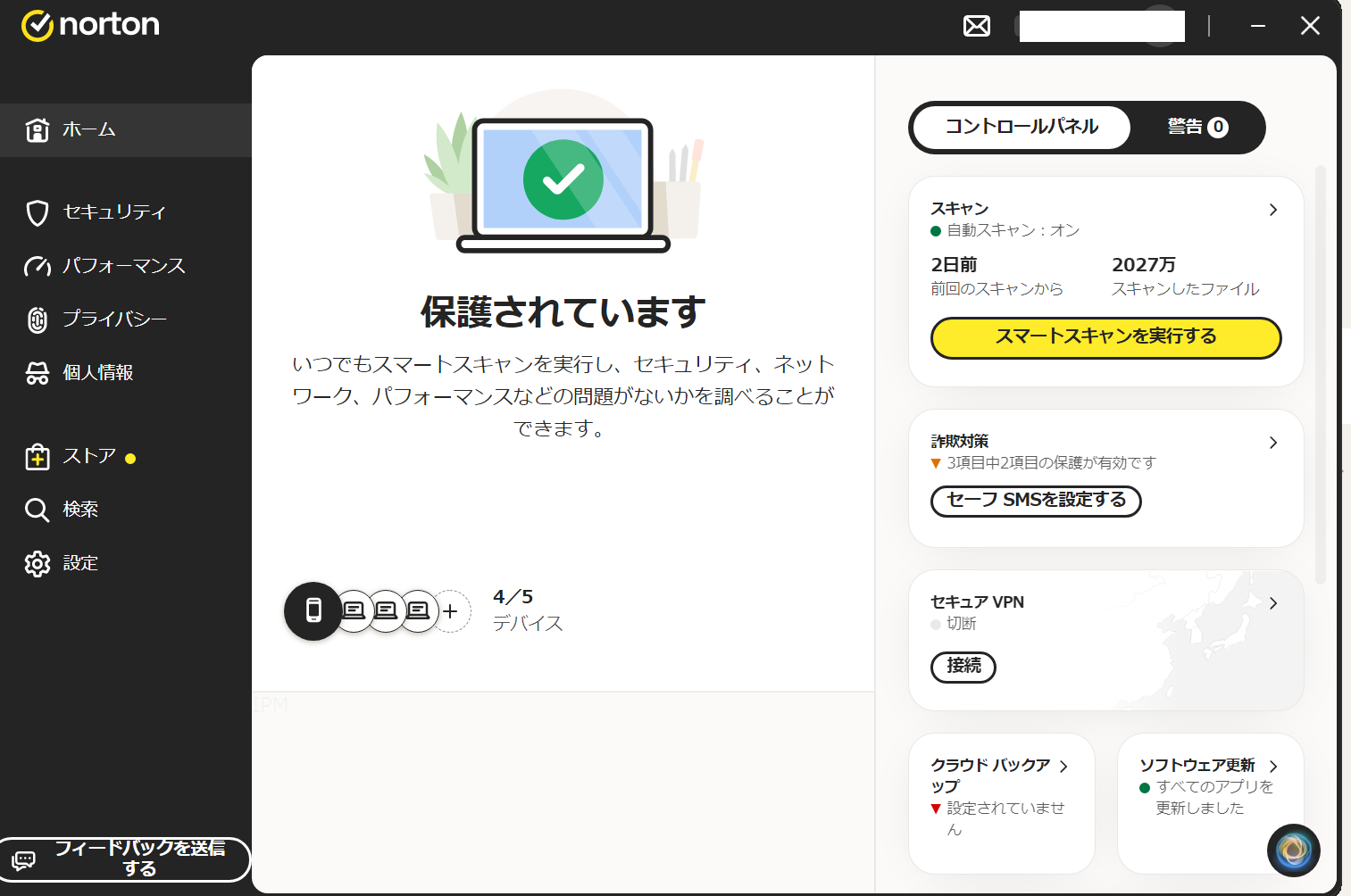Click the Norton logo

point(90,25)
